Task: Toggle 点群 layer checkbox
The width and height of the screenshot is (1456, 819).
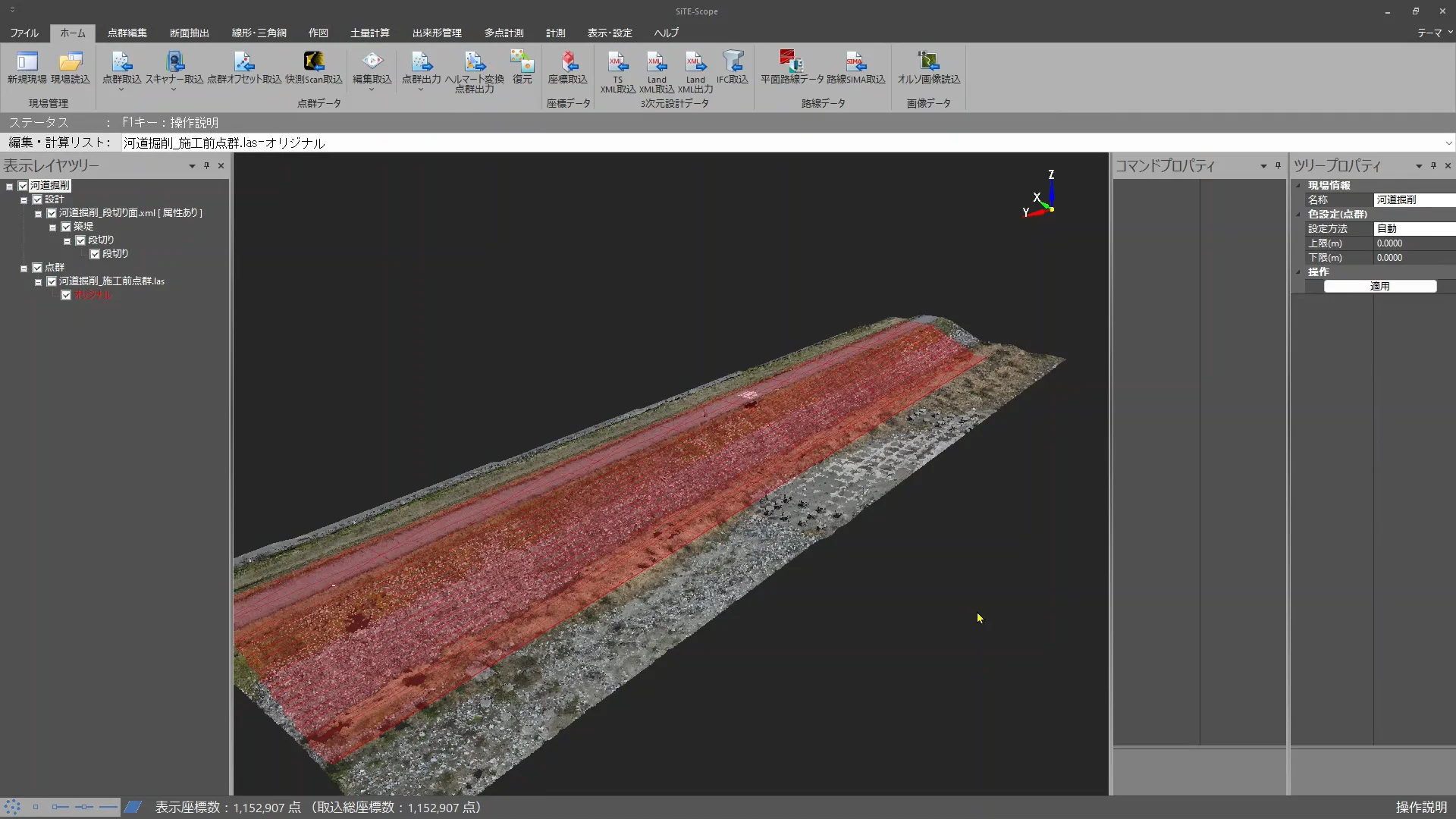Action: (37, 268)
